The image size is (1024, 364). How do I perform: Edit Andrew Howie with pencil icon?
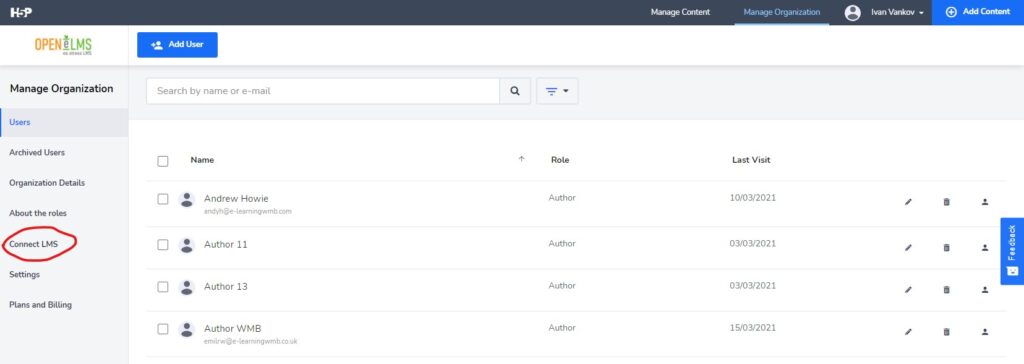pyautogui.click(x=908, y=202)
